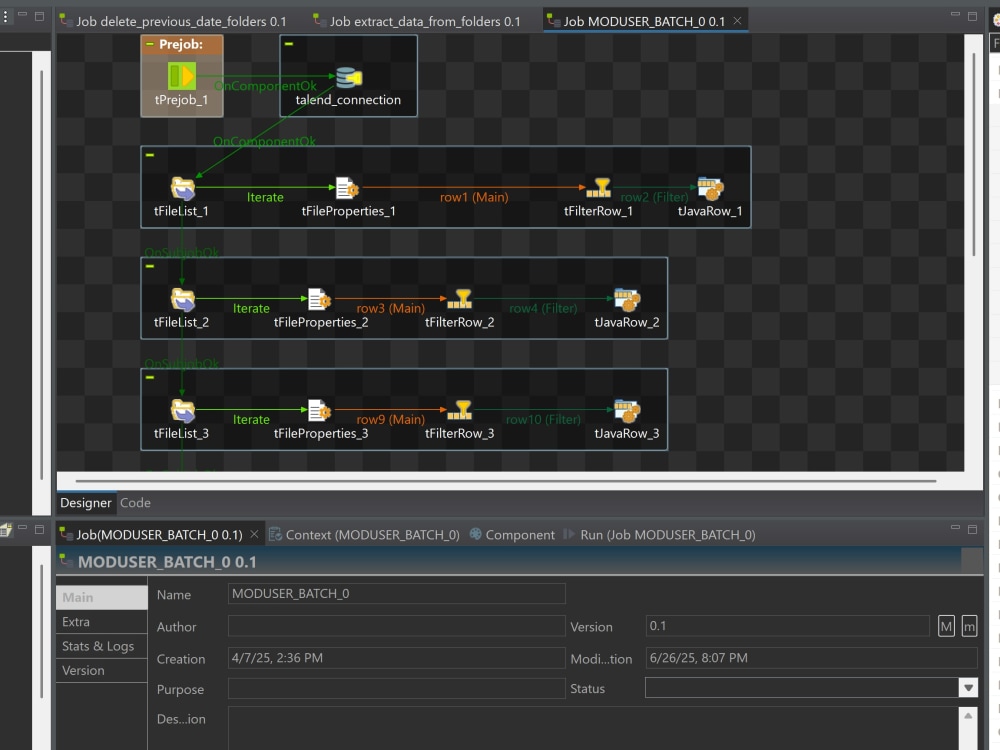Select the Version settings section

[101, 670]
